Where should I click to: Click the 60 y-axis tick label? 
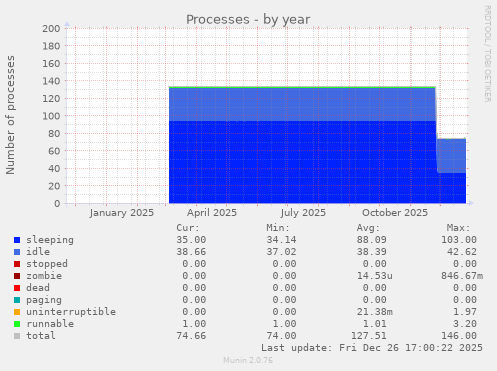click(x=54, y=151)
